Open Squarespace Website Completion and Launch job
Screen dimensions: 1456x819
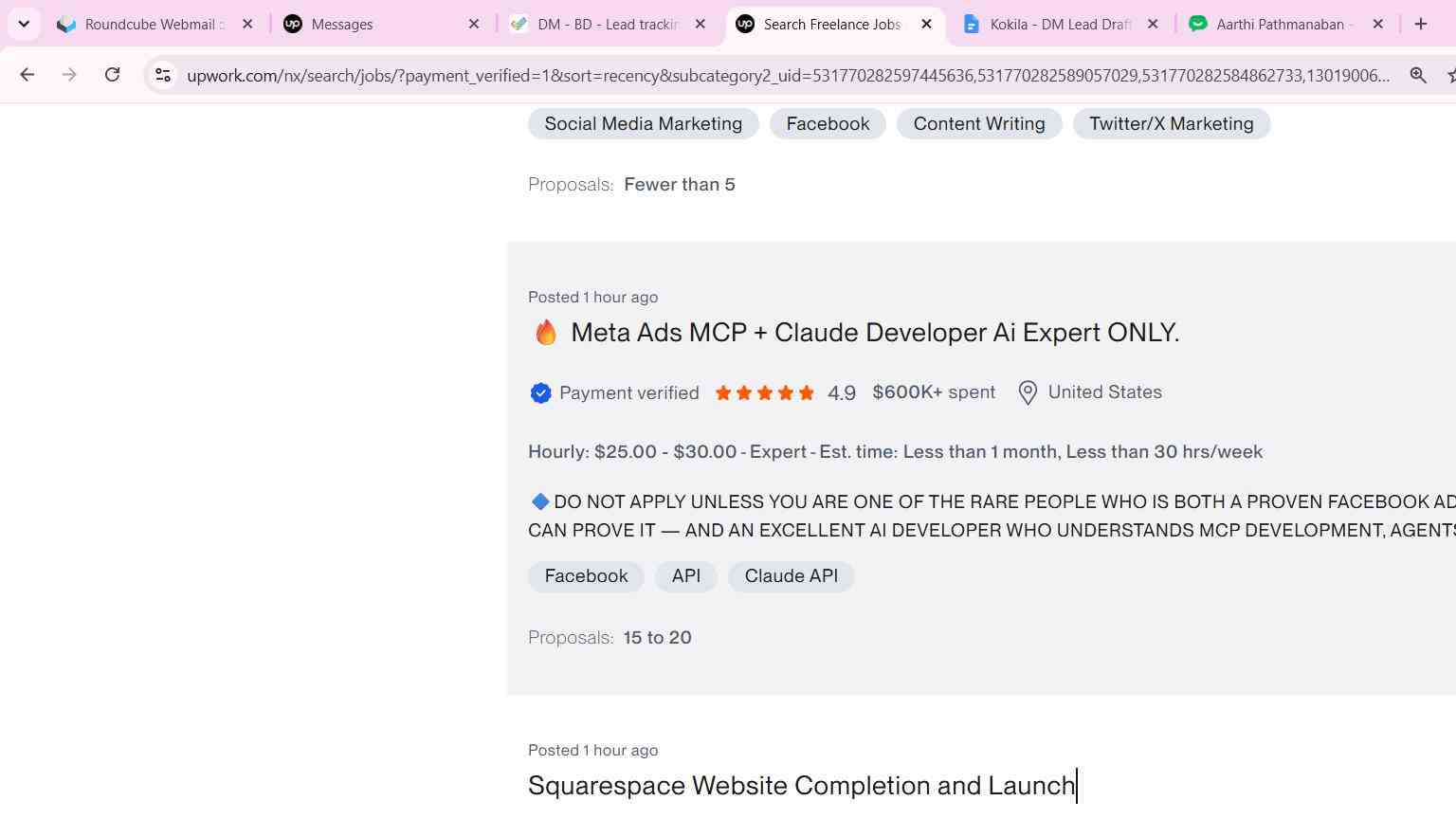[x=802, y=786]
